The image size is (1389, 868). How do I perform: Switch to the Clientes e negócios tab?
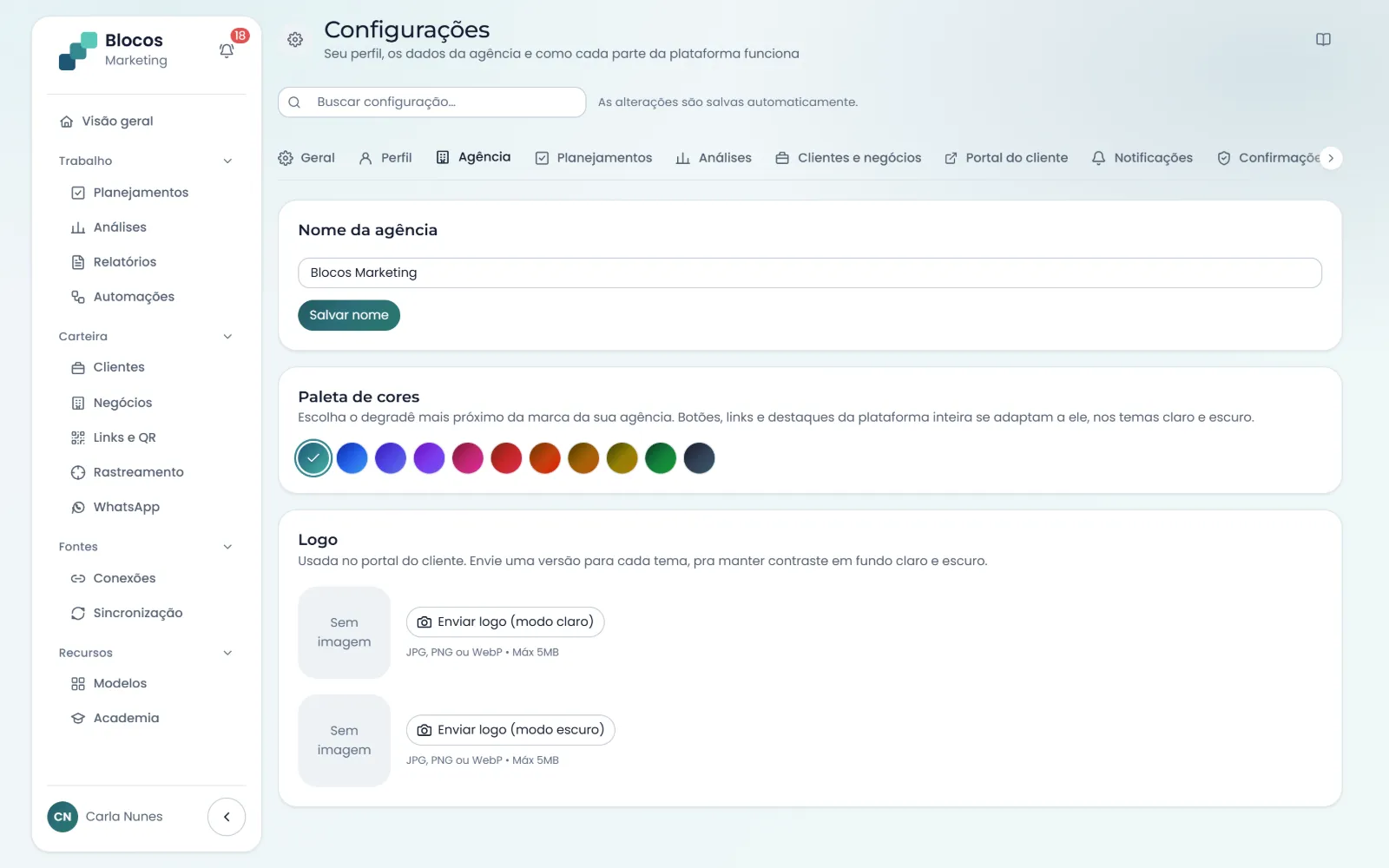point(848,158)
